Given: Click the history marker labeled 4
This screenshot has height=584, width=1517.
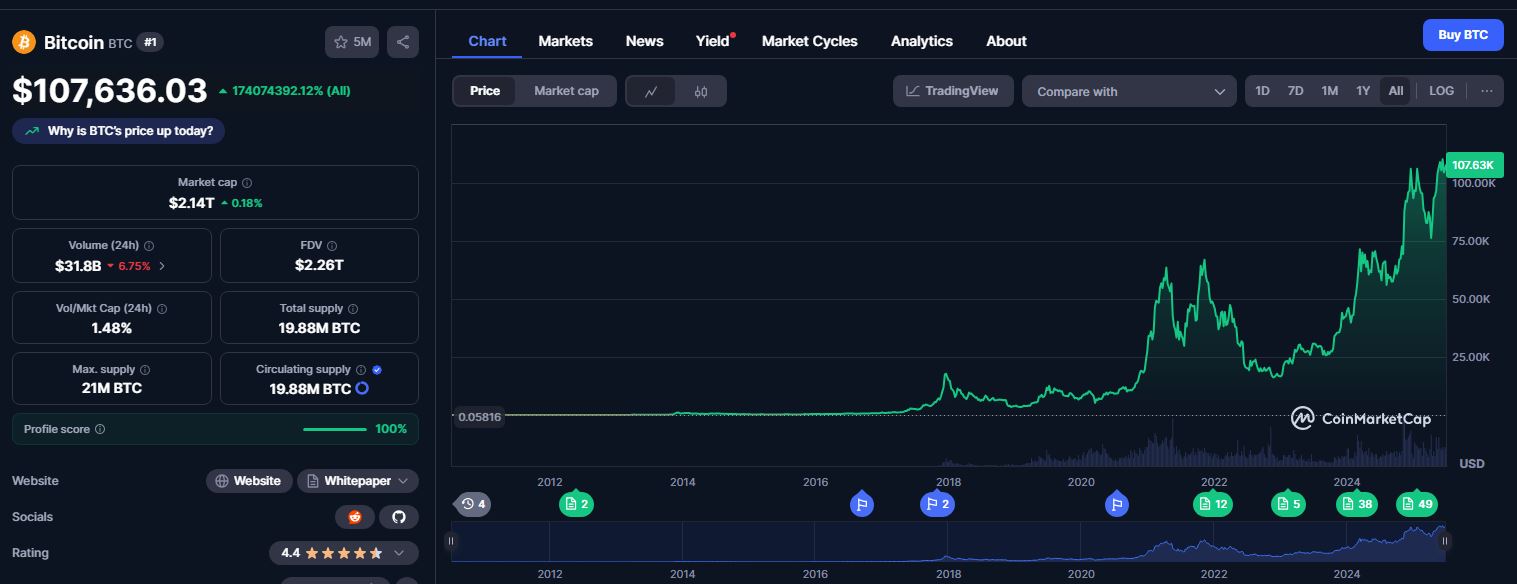Looking at the screenshot, I should [473, 504].
